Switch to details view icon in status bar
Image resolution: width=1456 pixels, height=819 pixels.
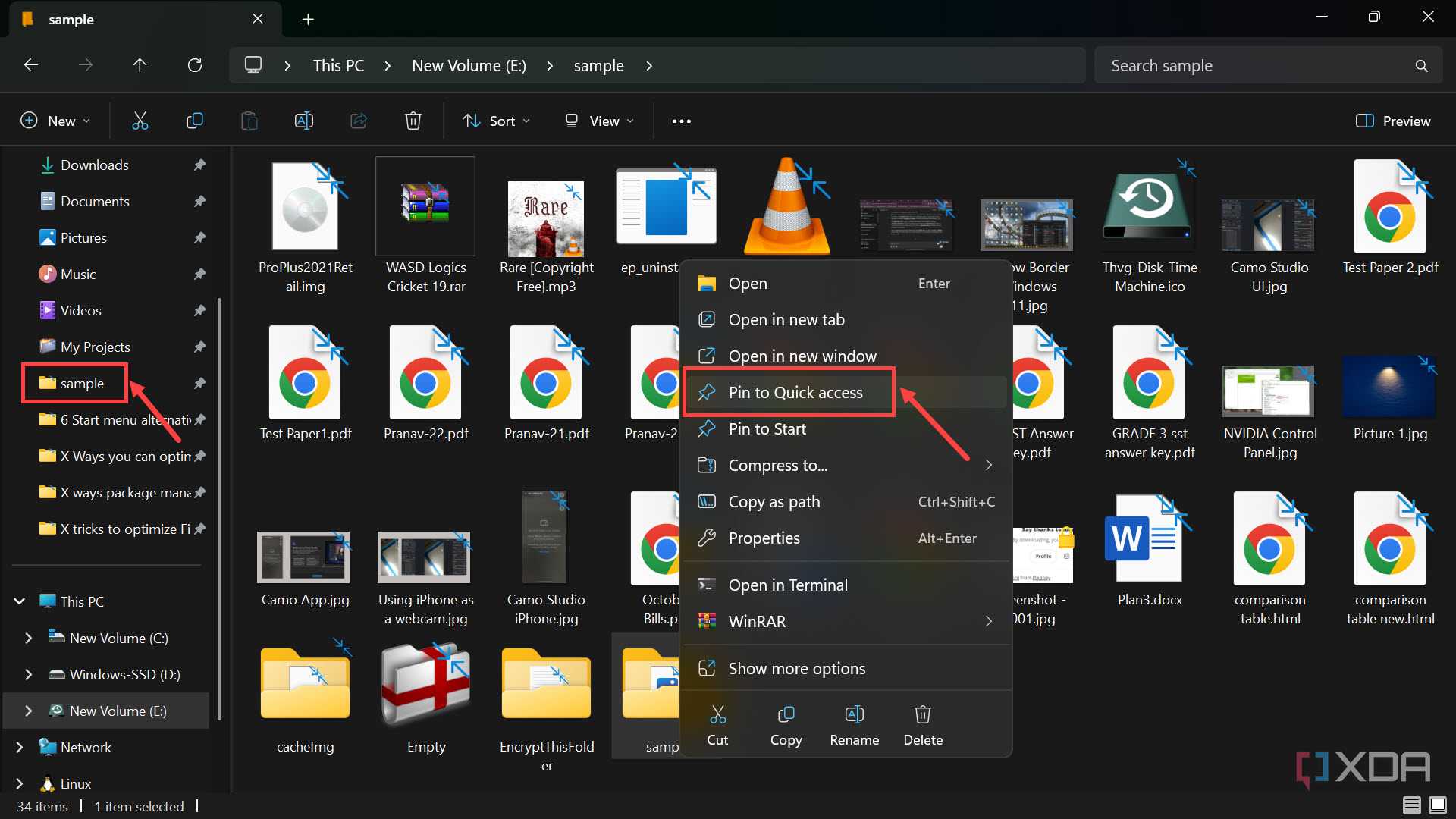1411,805
